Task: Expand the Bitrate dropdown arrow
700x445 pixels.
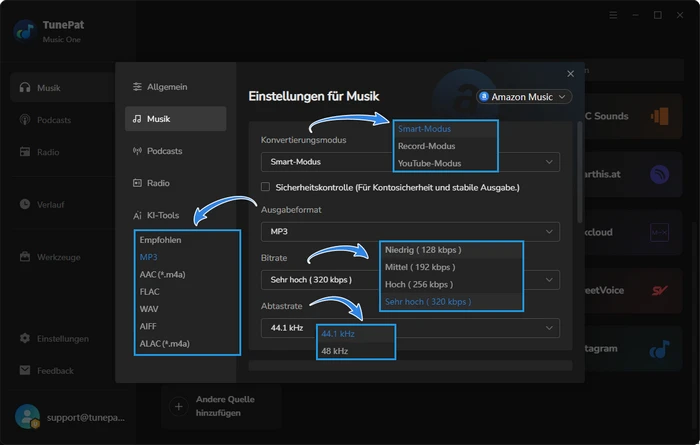Action: 549,280
